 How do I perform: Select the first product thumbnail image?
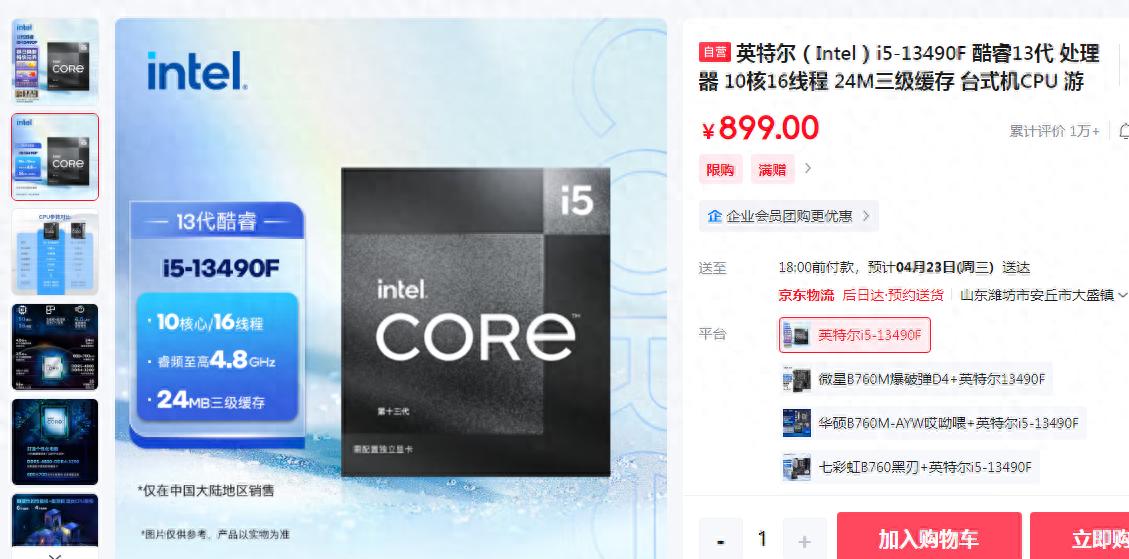[55, 61]
